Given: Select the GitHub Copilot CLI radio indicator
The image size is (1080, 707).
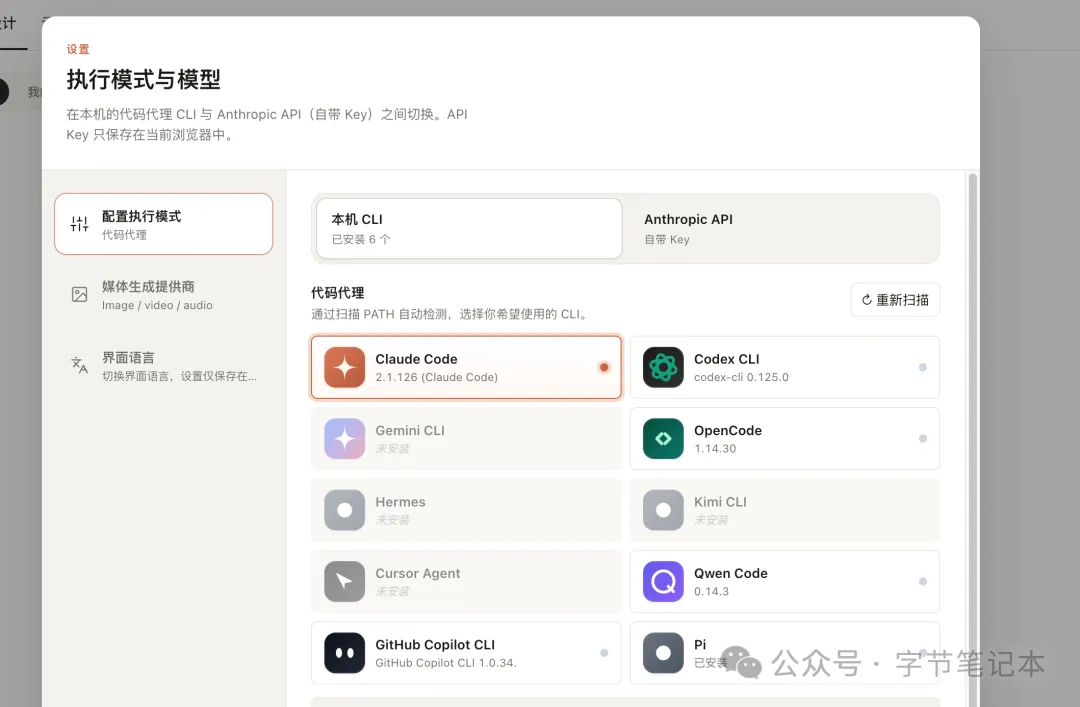Looking at the screenshot, I should click(x=604, y=653).
